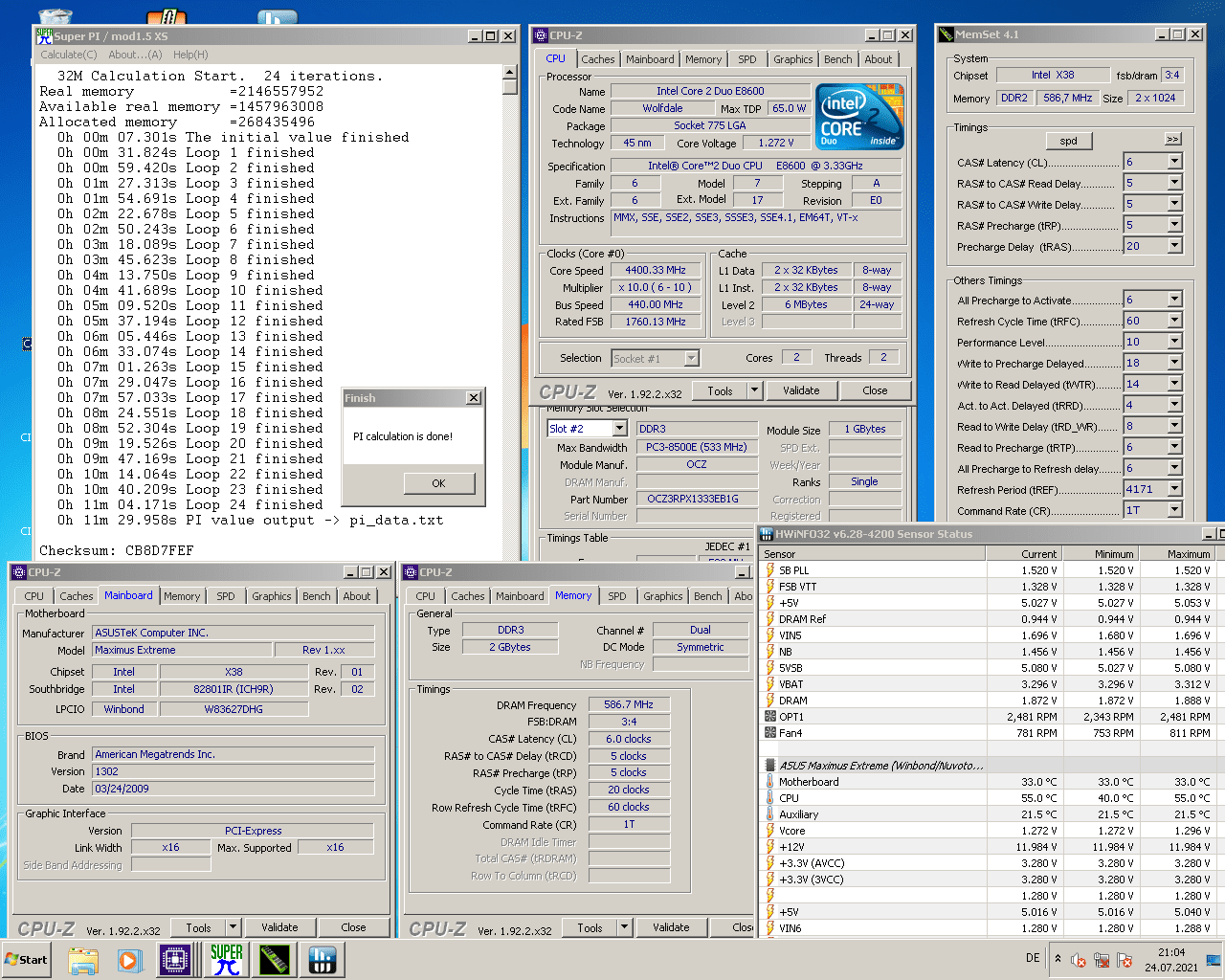
Task: Switch to MemSet taskbar icon
Action: (x=275, y=960)
